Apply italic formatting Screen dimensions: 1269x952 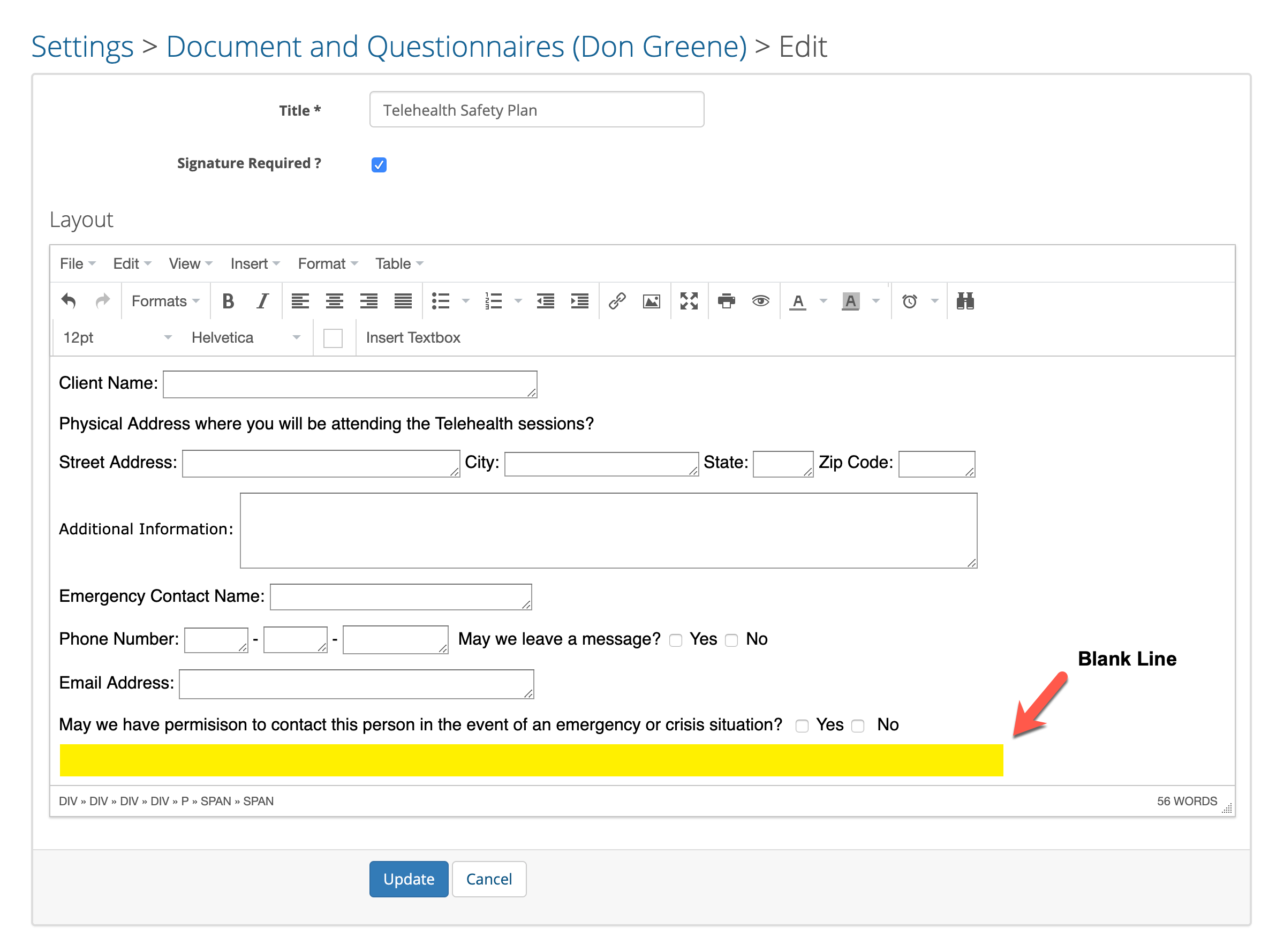[262, 301]
